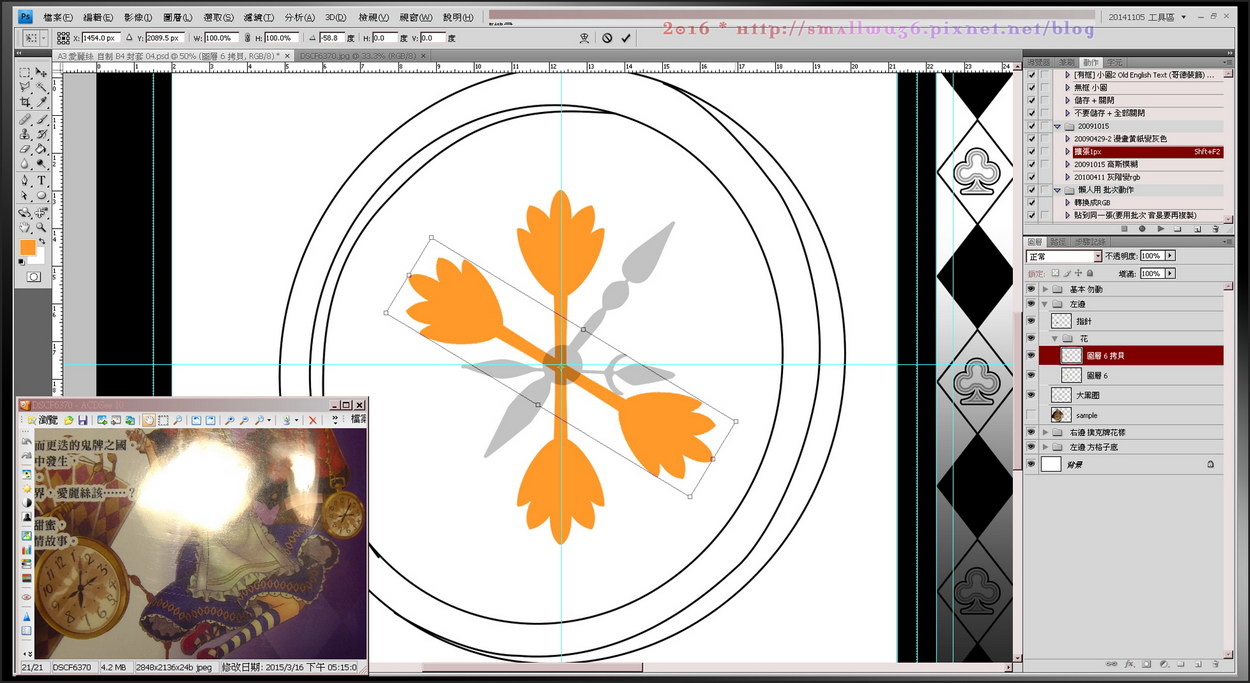Uncheck the 轉換成RGB action checkbox
This screenshot has width=1250, height=683.
click(1032, 202)
